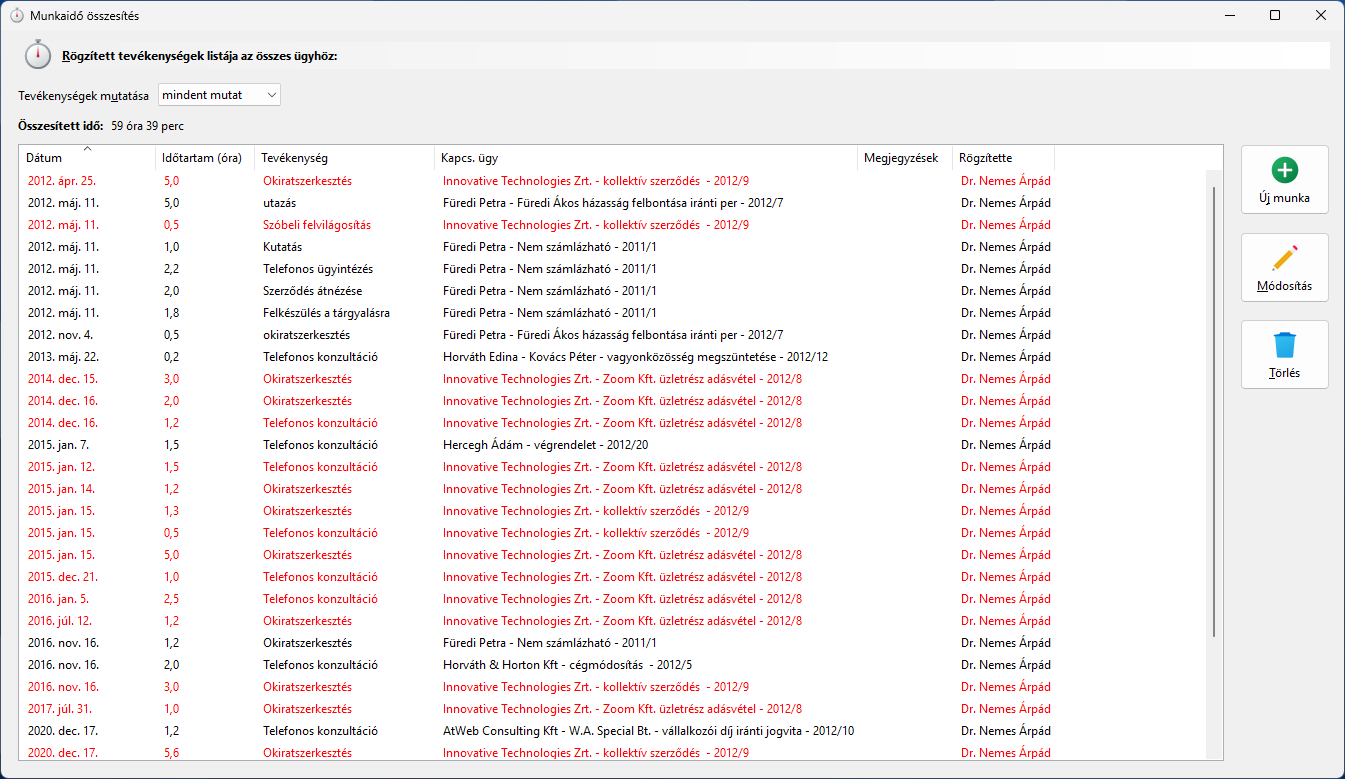The image size is (1345, 779).
Task: Select the 2015. jan. 12. row date
Action: click(x=61, y=467)
